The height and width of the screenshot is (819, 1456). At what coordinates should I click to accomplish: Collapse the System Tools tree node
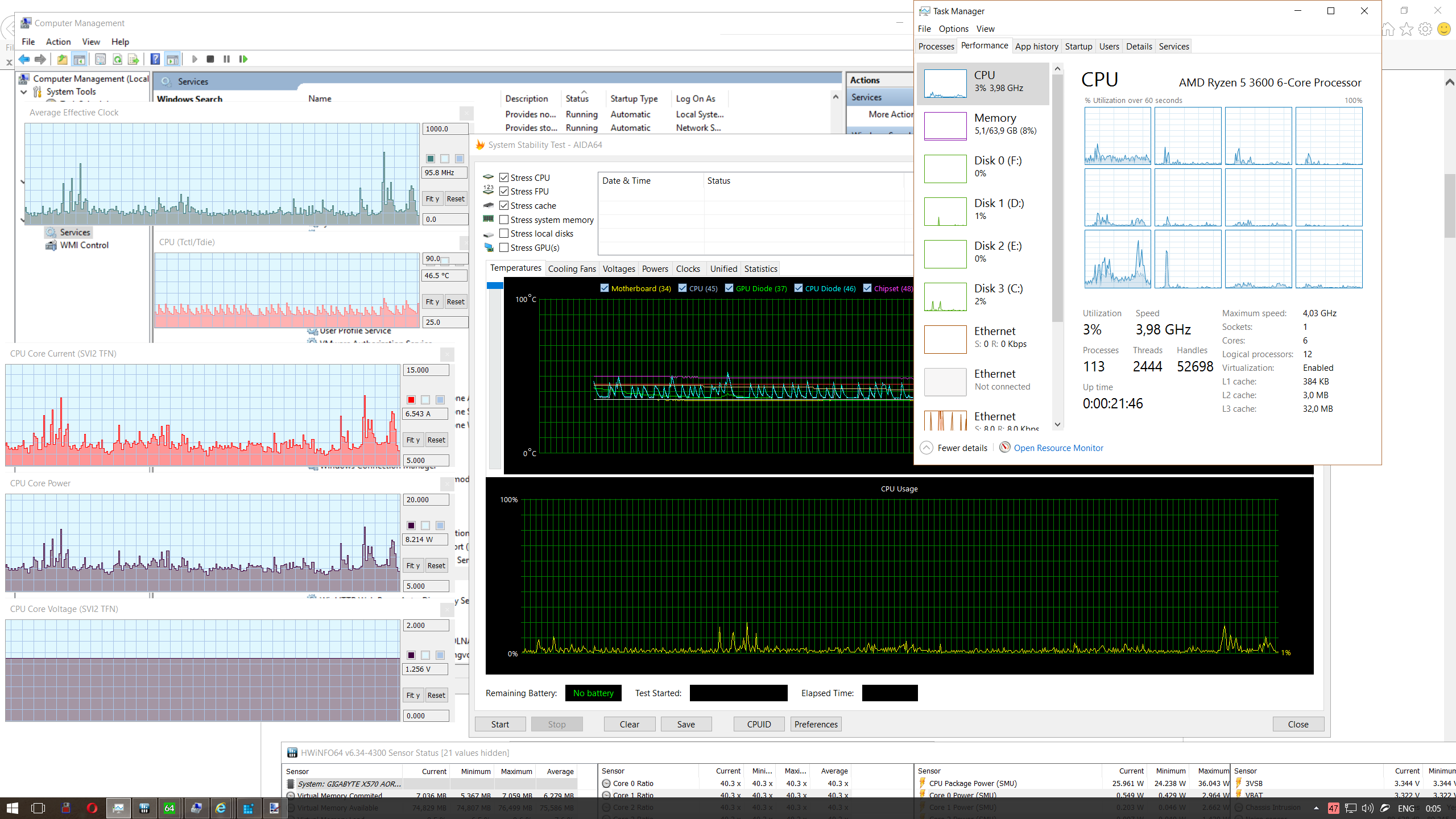(x=24, y=92)
